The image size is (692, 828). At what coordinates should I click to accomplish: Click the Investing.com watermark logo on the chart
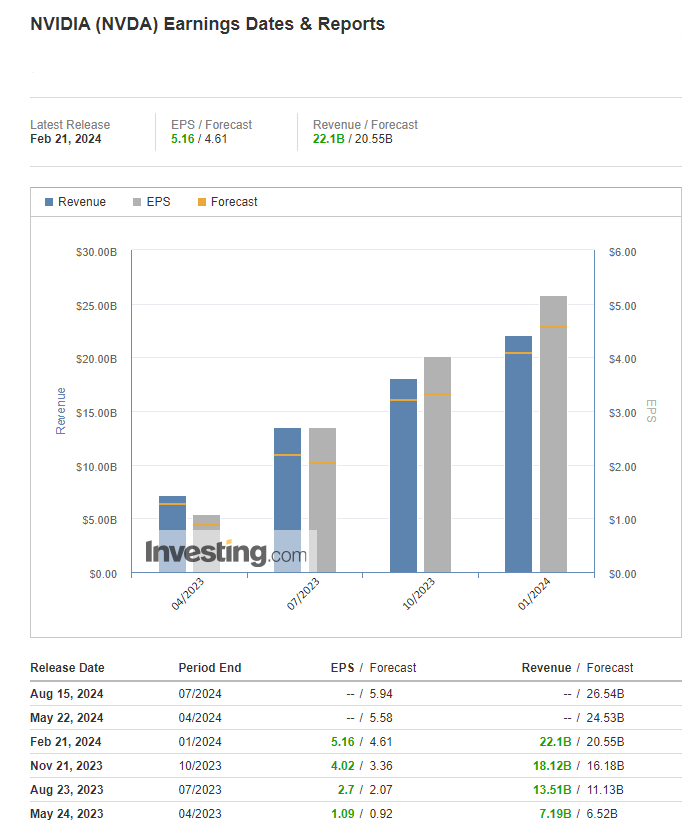coord(225,553)
